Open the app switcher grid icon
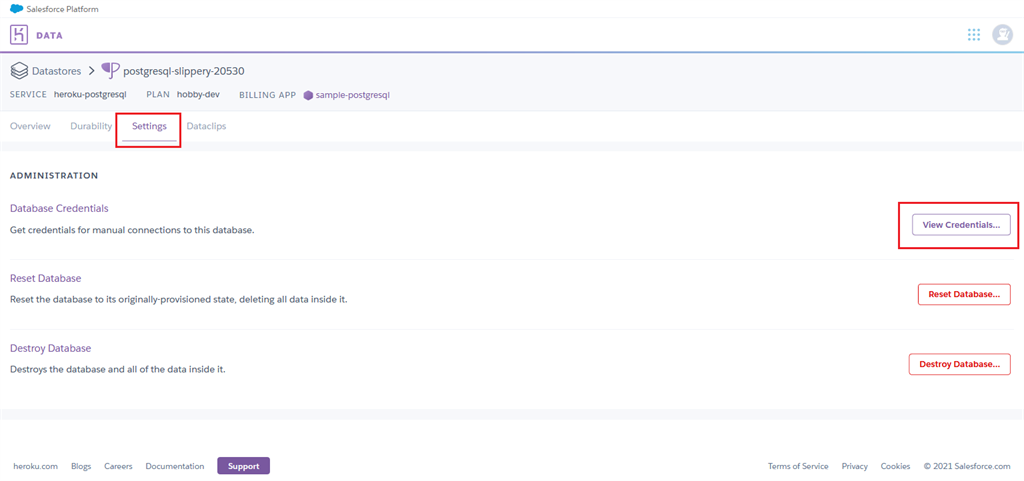This screenshot has width=1024, height=481. pos(974,35)
